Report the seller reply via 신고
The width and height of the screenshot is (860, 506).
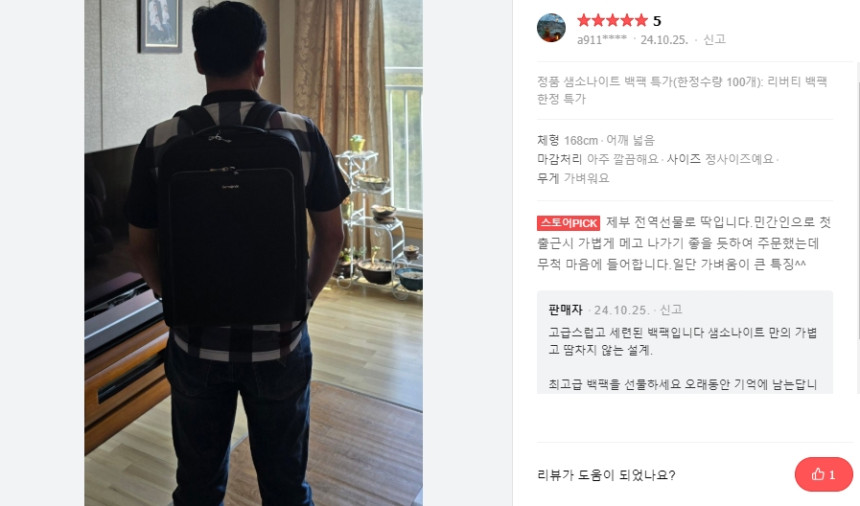(x=671, y=310)
